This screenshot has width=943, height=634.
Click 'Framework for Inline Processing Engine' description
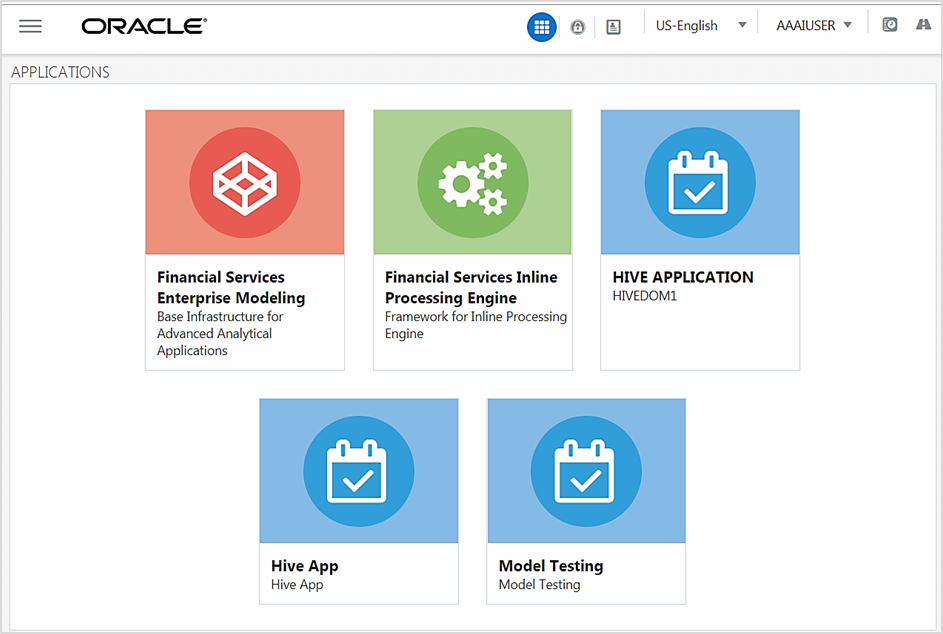coord(476,325)
